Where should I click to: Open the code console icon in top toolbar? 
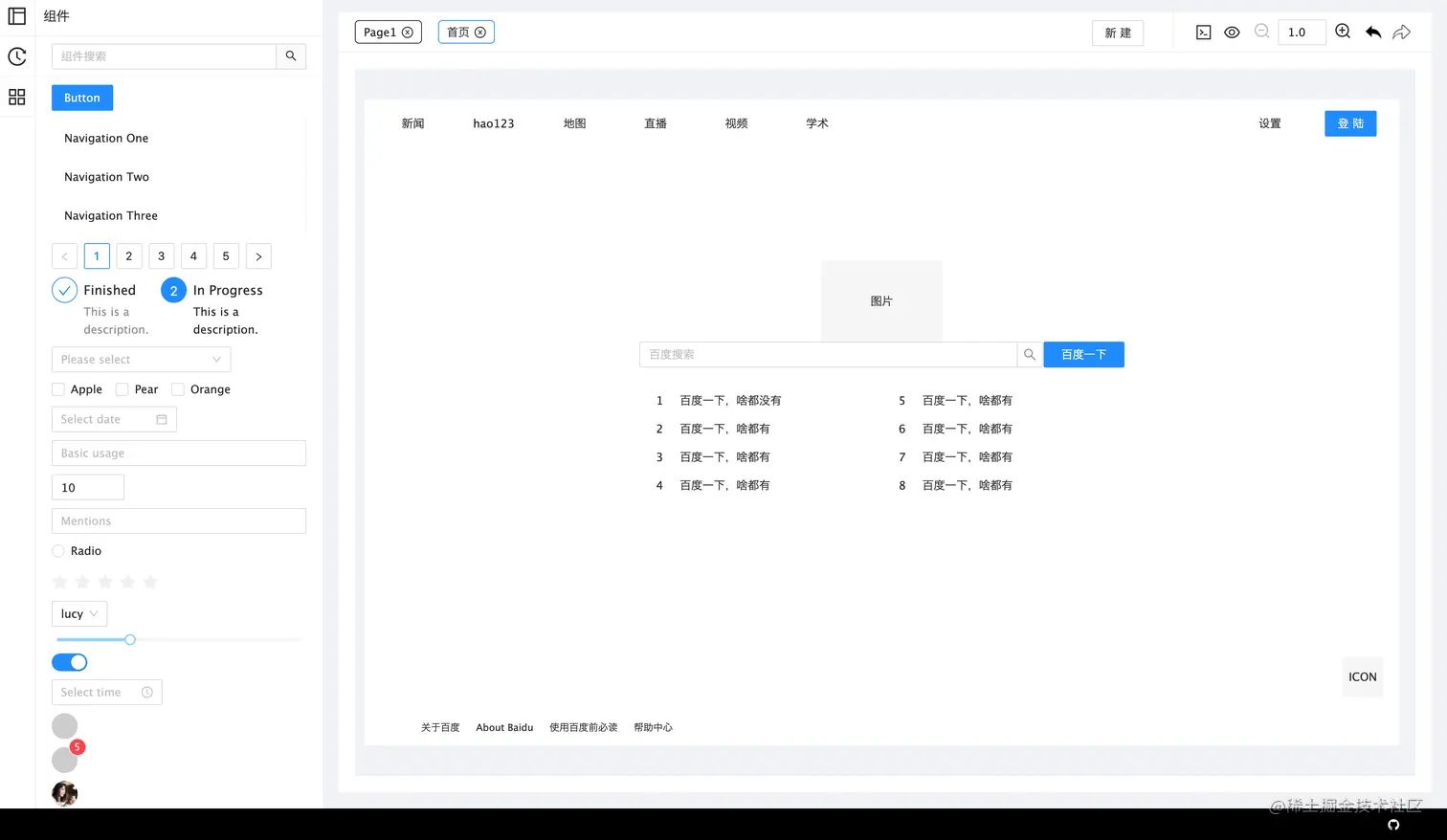point(1204,33)
